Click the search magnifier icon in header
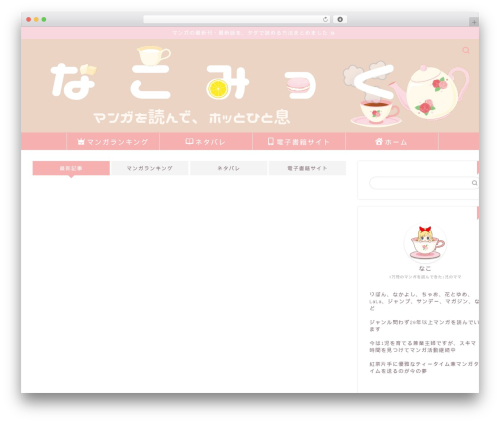500x423 pixels. (x=466, y=50)
